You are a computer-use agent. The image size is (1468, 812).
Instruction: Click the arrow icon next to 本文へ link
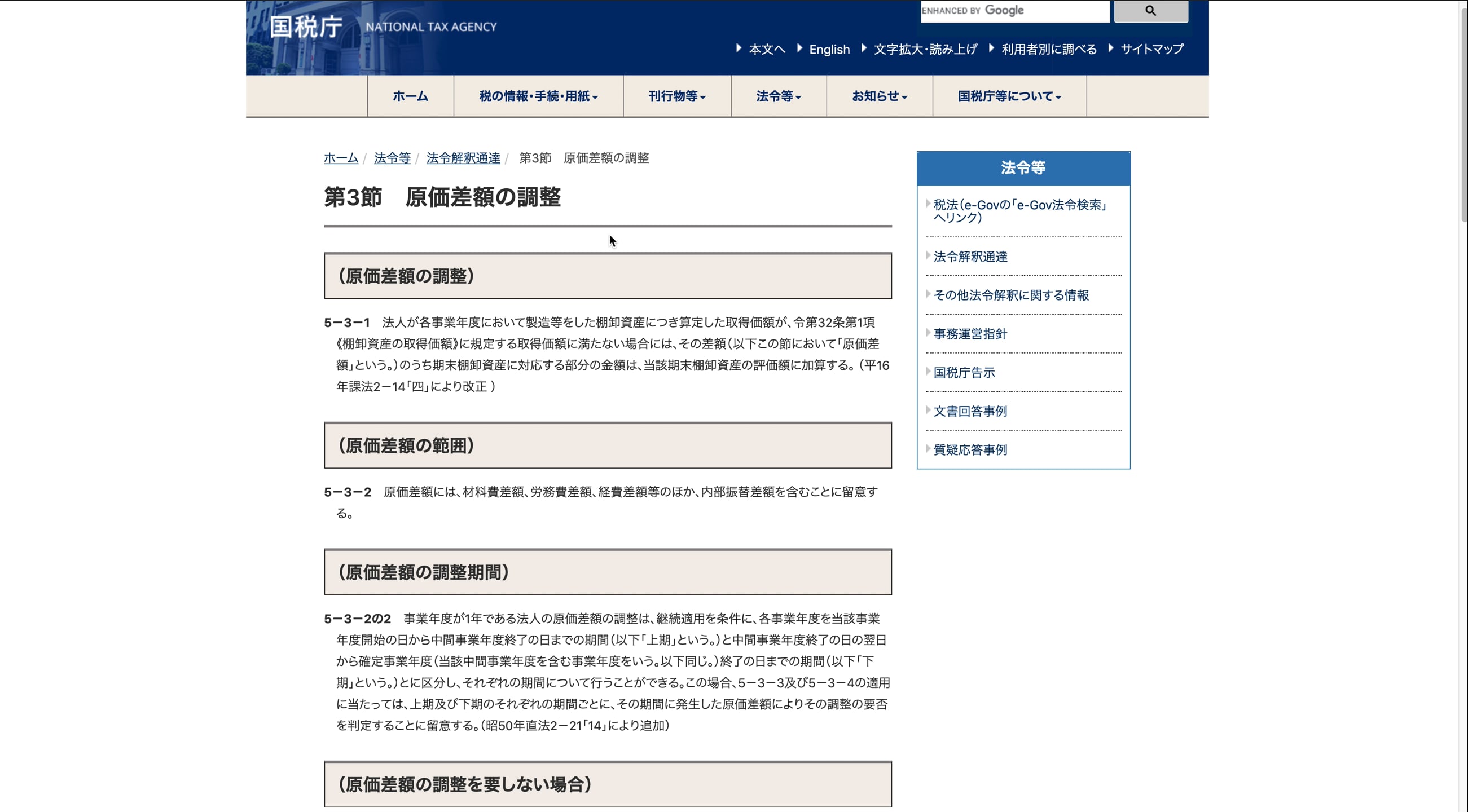point(738,48)
